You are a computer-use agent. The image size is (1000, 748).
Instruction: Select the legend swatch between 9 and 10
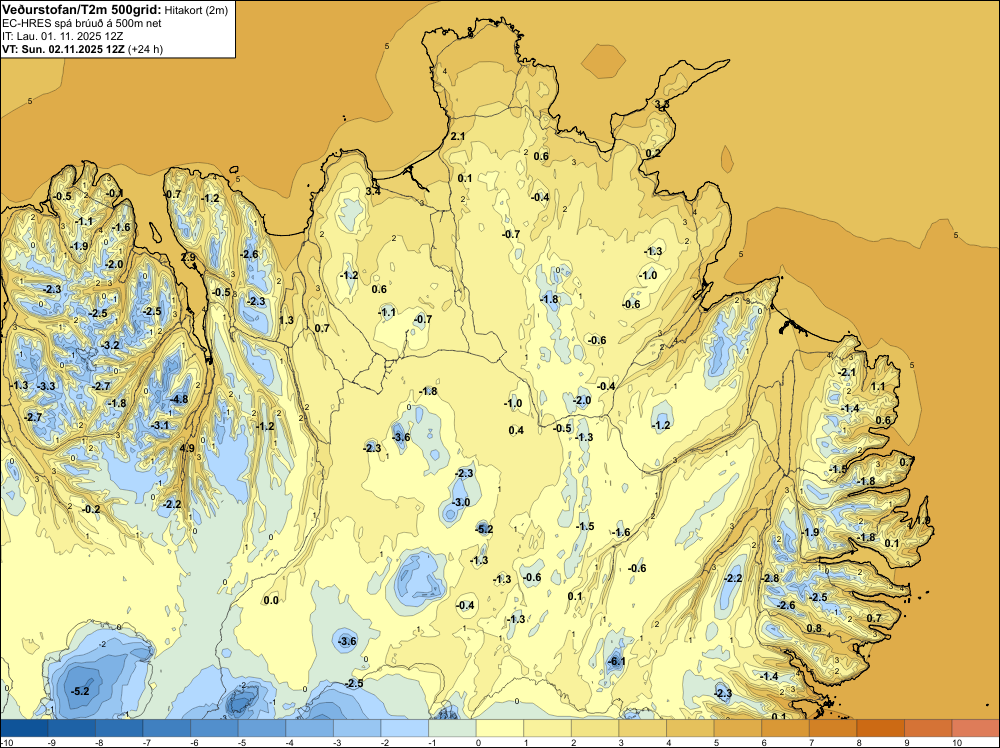click(x=929, y=728)
